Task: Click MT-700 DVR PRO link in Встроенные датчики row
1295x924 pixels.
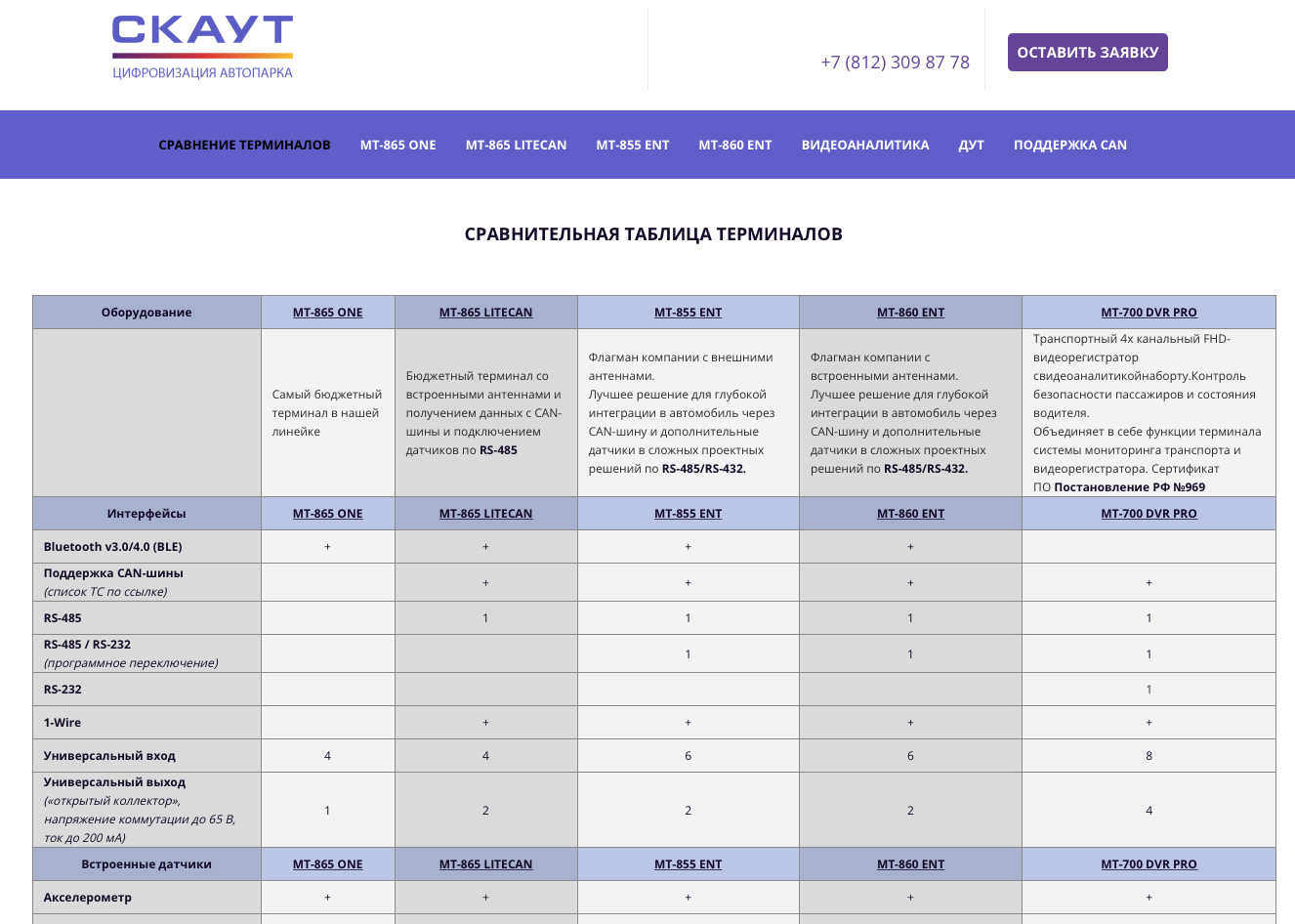Action: pos(1149,864)
